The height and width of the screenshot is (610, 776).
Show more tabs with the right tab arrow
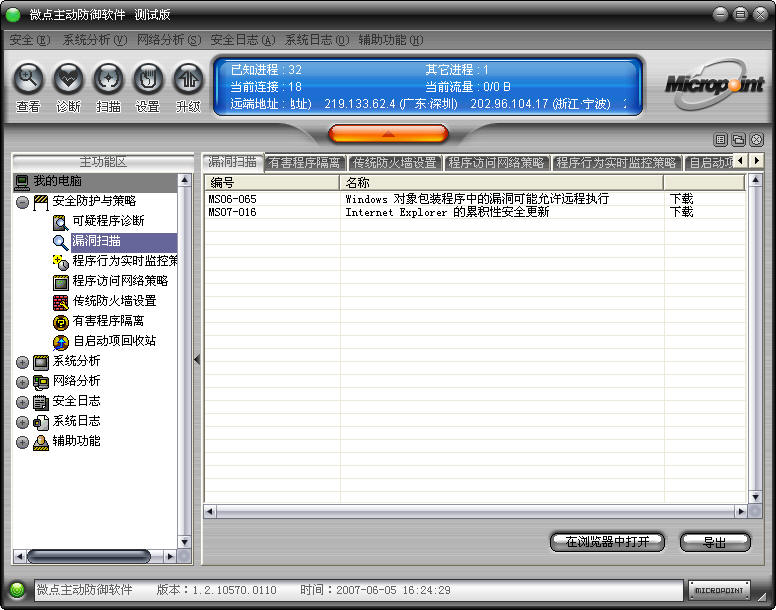(756, 160)
